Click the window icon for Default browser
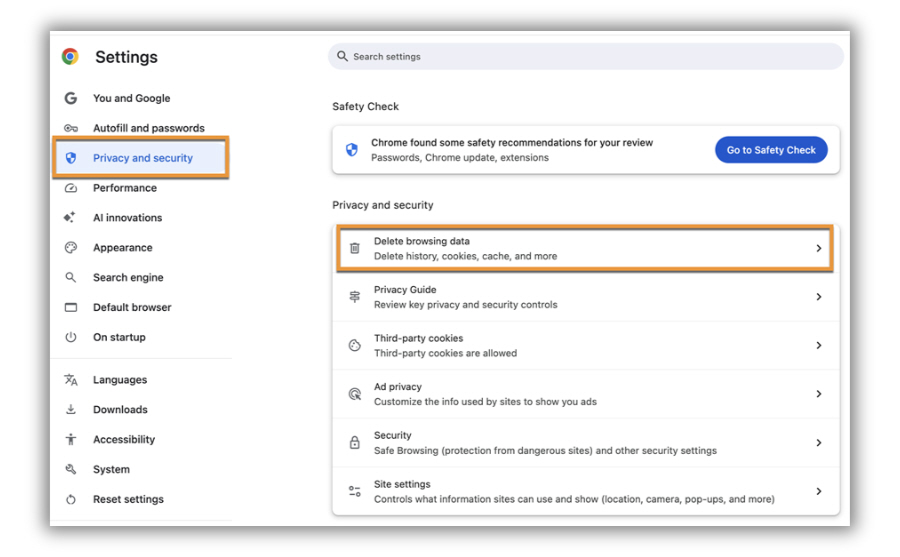The image size is (900, 557). coord(71,307)
